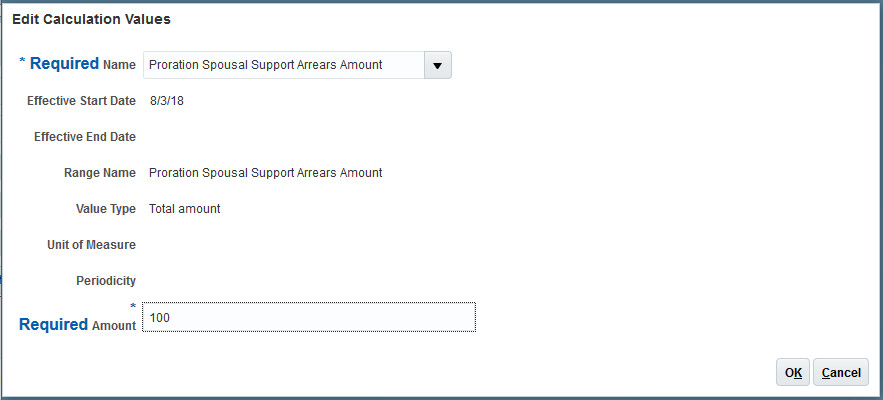
Task: Focus the Amount input field
Action: pyautogui.click(x=308, y=317)
